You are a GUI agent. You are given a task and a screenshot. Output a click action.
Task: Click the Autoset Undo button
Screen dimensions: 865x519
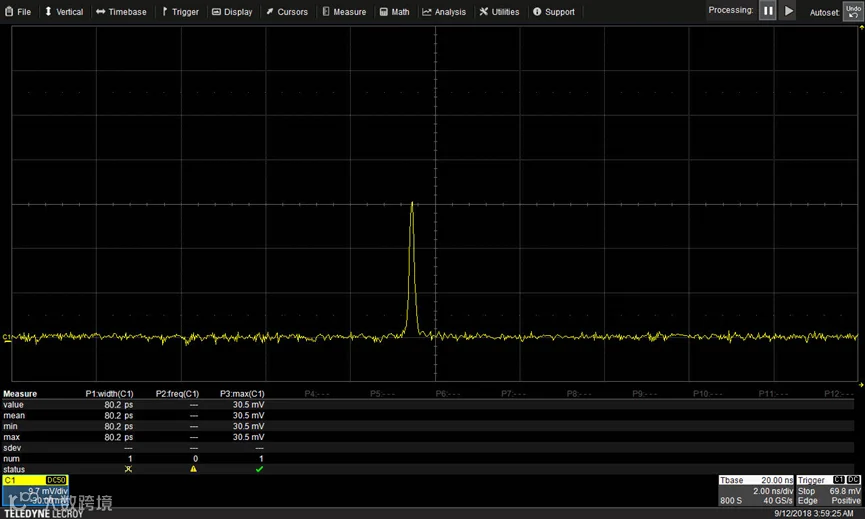pos(853,11)
